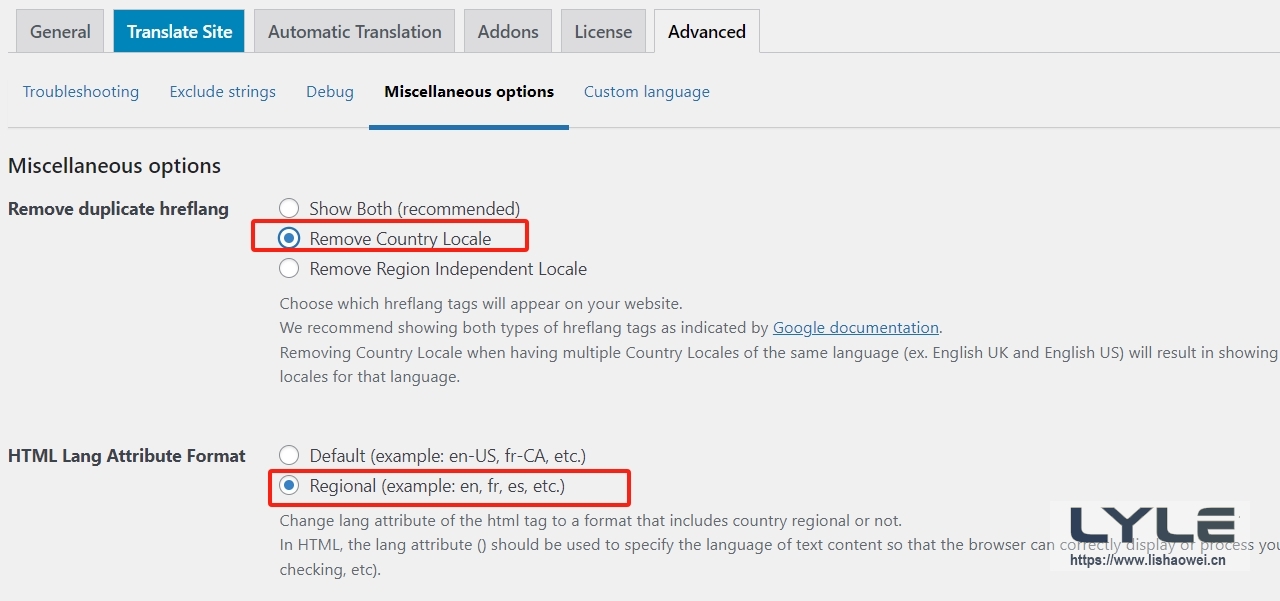Switch to the Translate Site tab

tap(179, 32)
